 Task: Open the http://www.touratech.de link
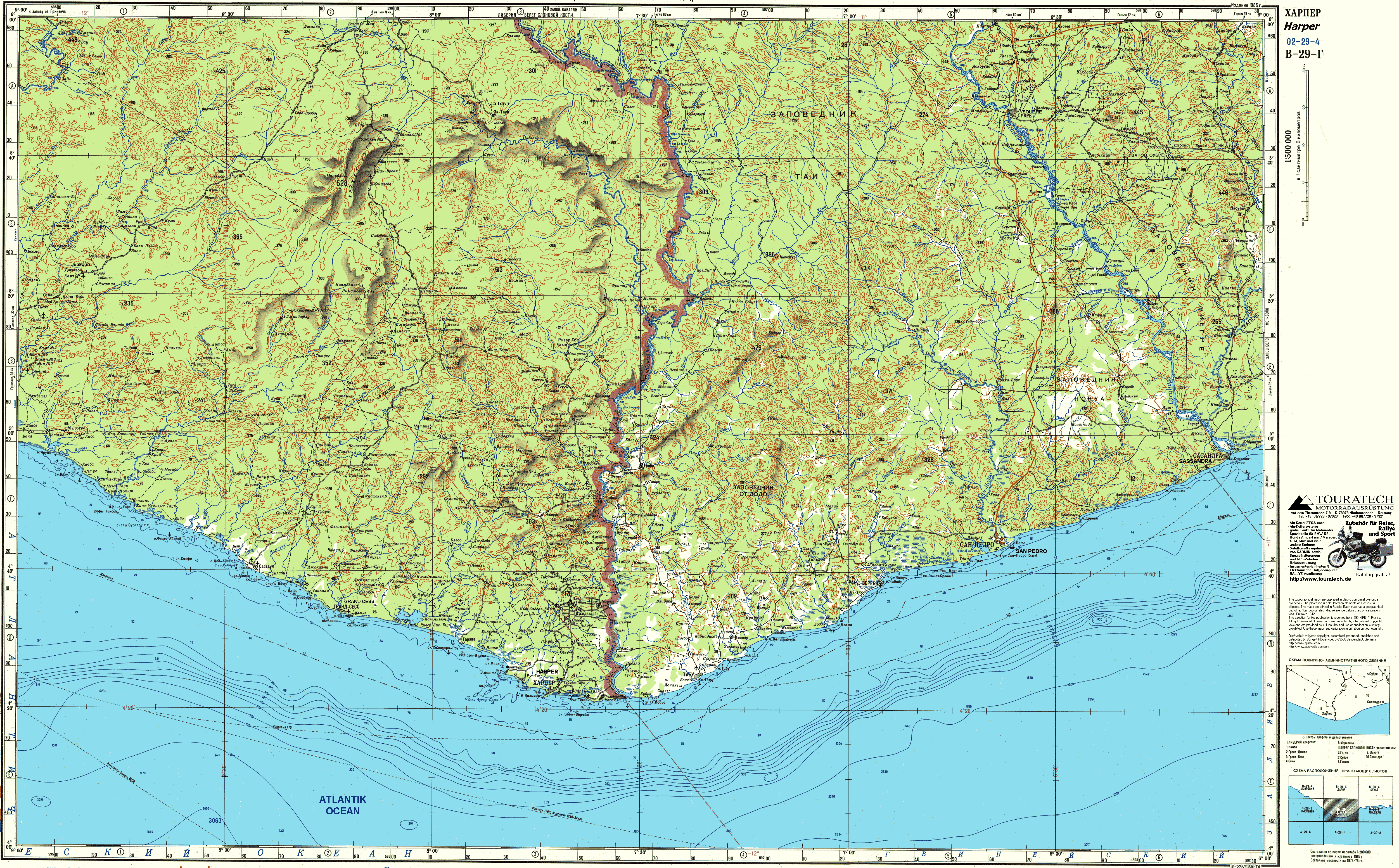[1320, 579]
